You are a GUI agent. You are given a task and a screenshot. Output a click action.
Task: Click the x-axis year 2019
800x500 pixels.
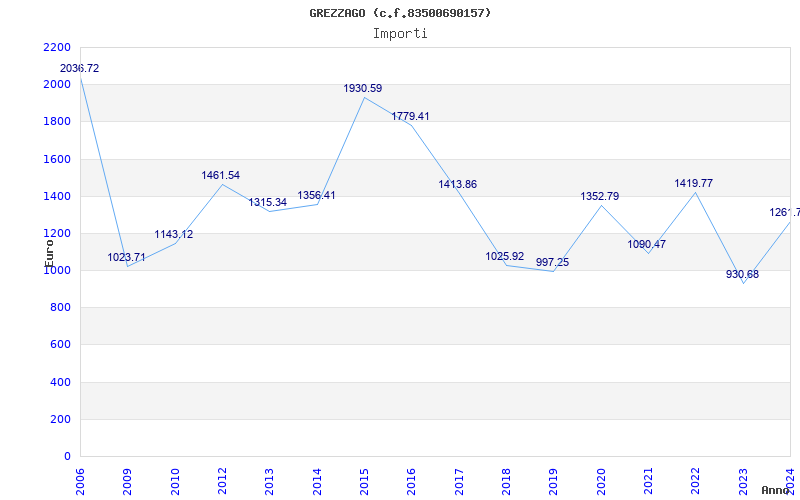point(554,482)
